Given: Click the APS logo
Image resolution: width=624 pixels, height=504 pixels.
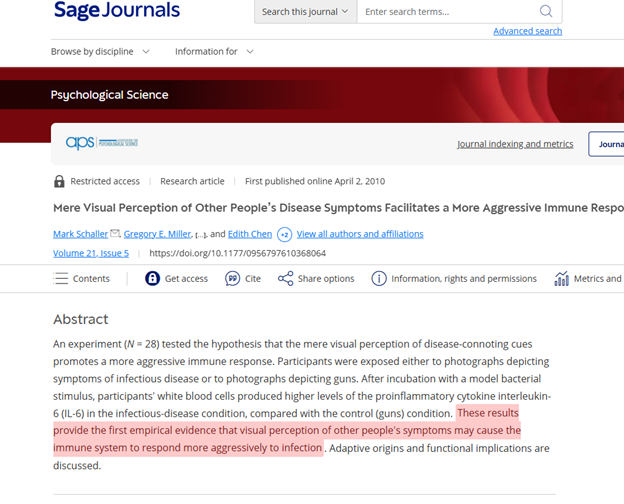Looking at the screenshot, I should click(x=102, y=144).
